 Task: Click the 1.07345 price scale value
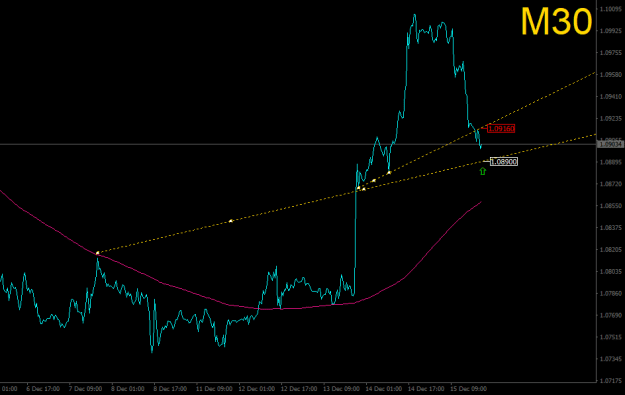611,359
